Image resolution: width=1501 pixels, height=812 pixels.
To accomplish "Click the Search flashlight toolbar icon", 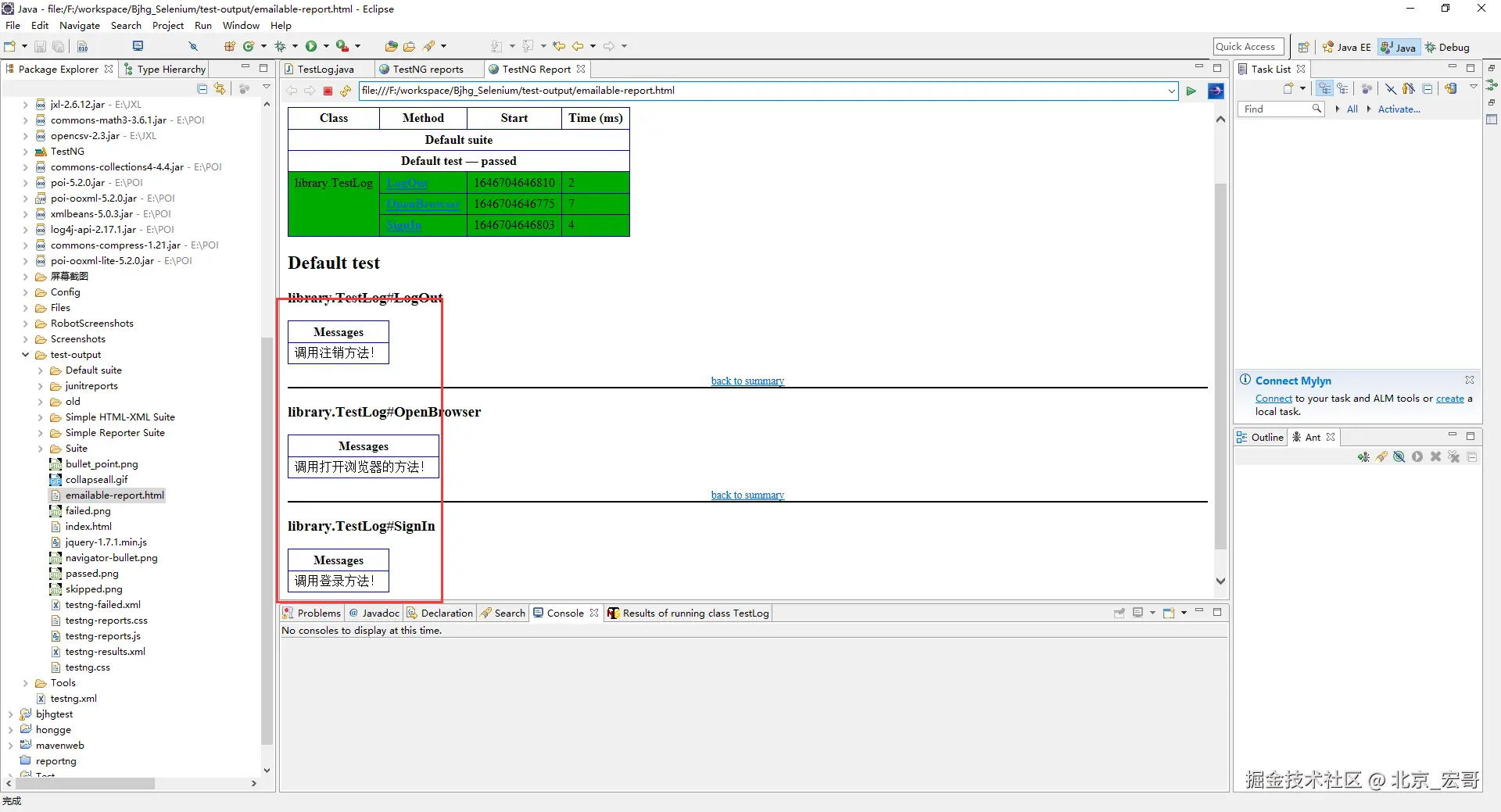I will 429,46.
